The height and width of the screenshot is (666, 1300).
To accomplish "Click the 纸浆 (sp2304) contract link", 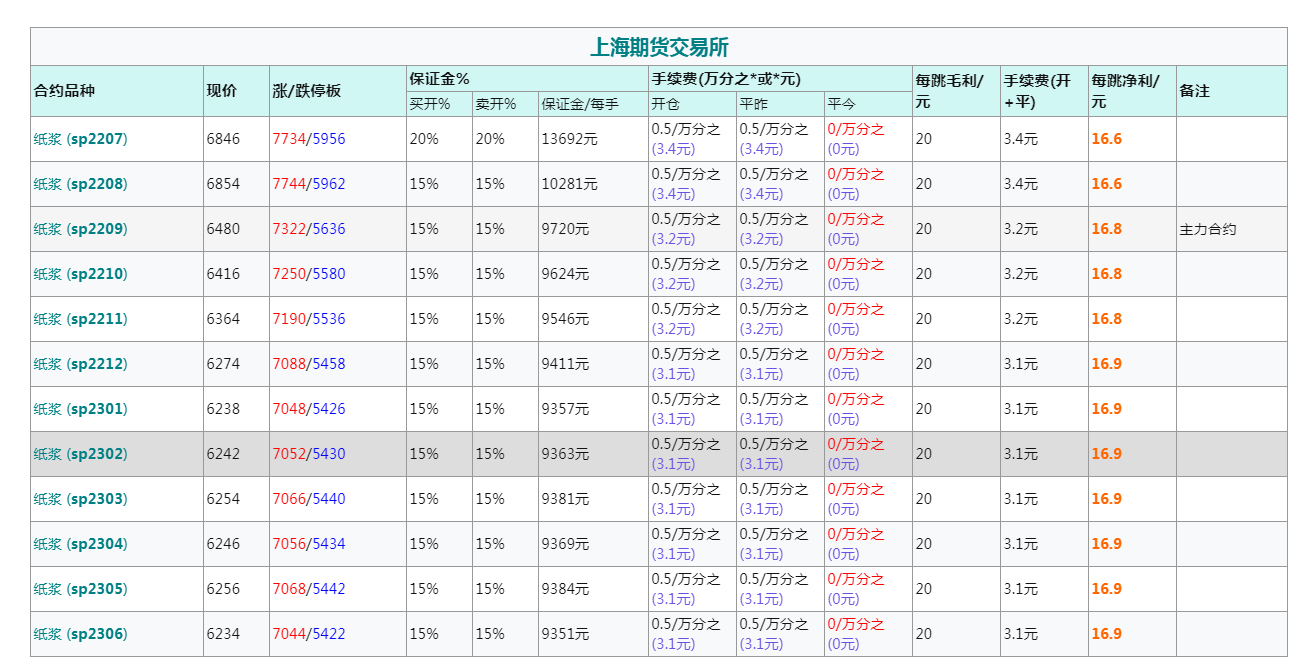I will pos(81,544).
